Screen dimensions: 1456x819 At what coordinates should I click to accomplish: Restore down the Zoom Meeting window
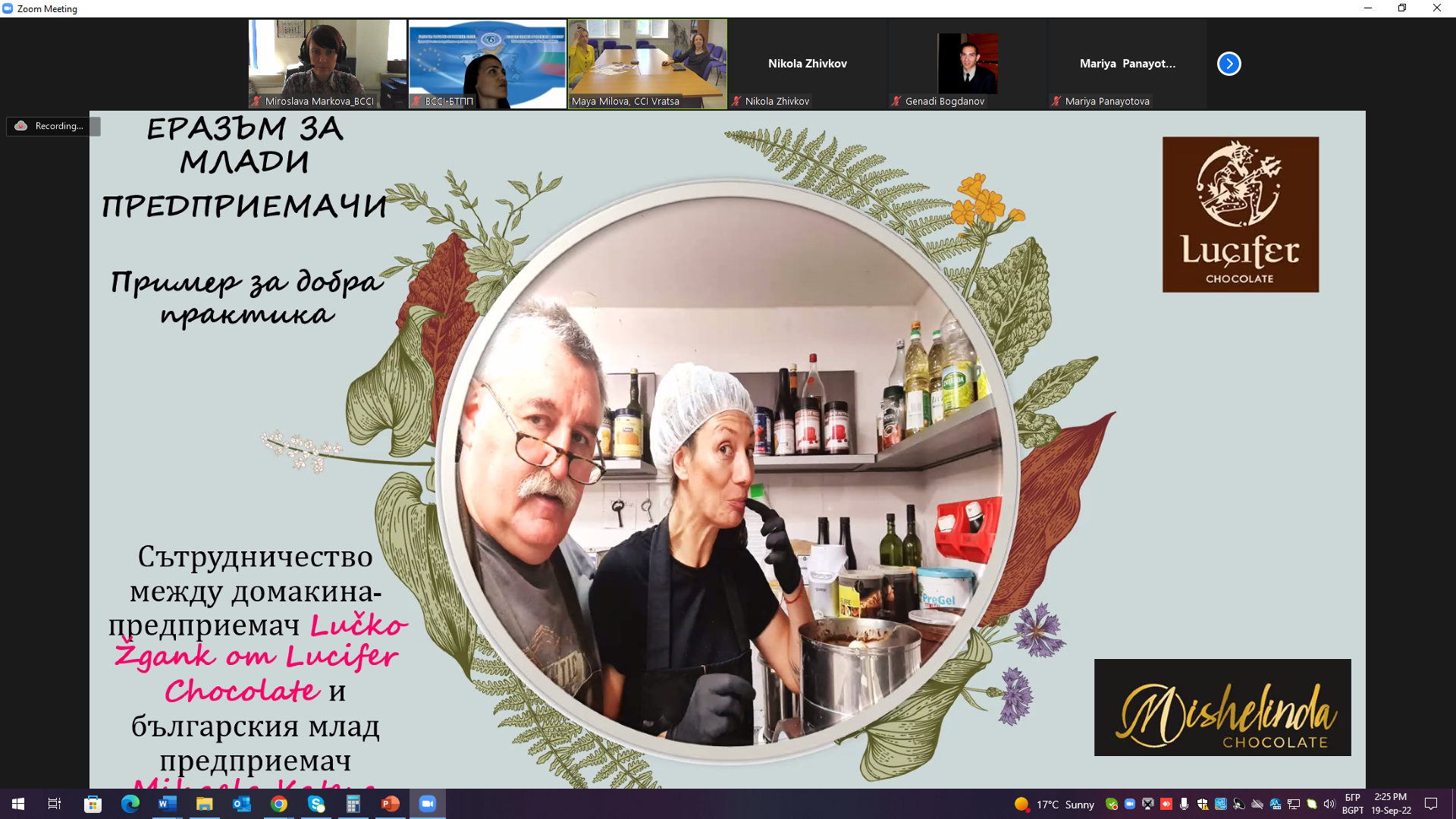(x=1402, y=8)
